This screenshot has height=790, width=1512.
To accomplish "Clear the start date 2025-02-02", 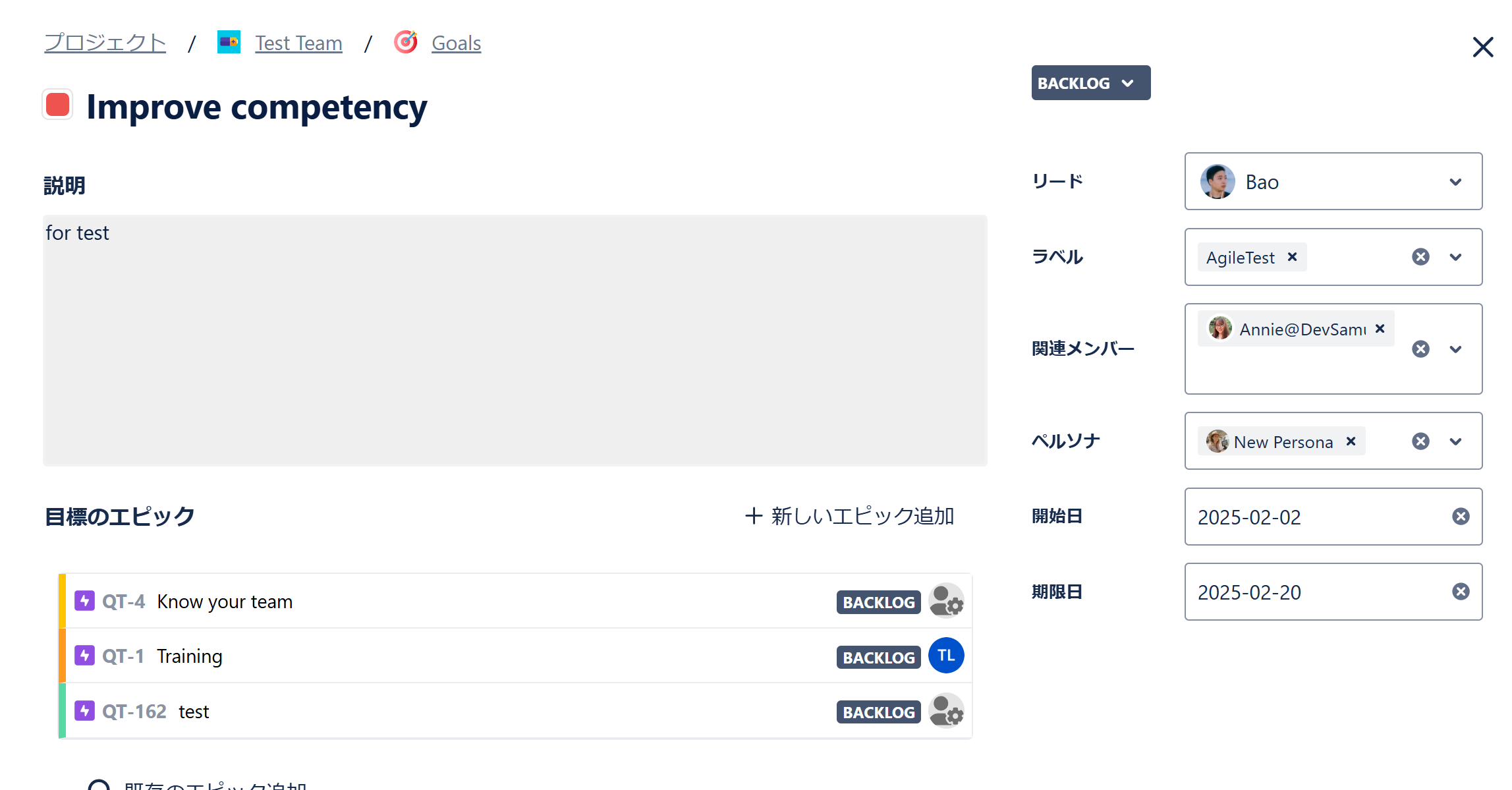I will [1461, 517].
